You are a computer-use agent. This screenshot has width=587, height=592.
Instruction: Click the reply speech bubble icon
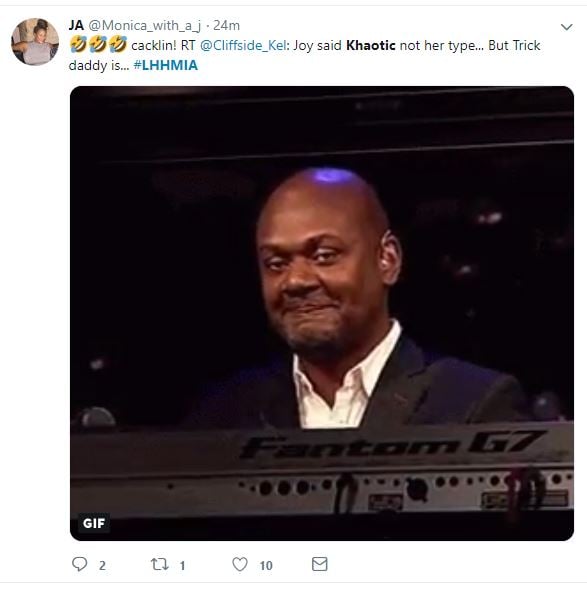[x=79, y=564]
